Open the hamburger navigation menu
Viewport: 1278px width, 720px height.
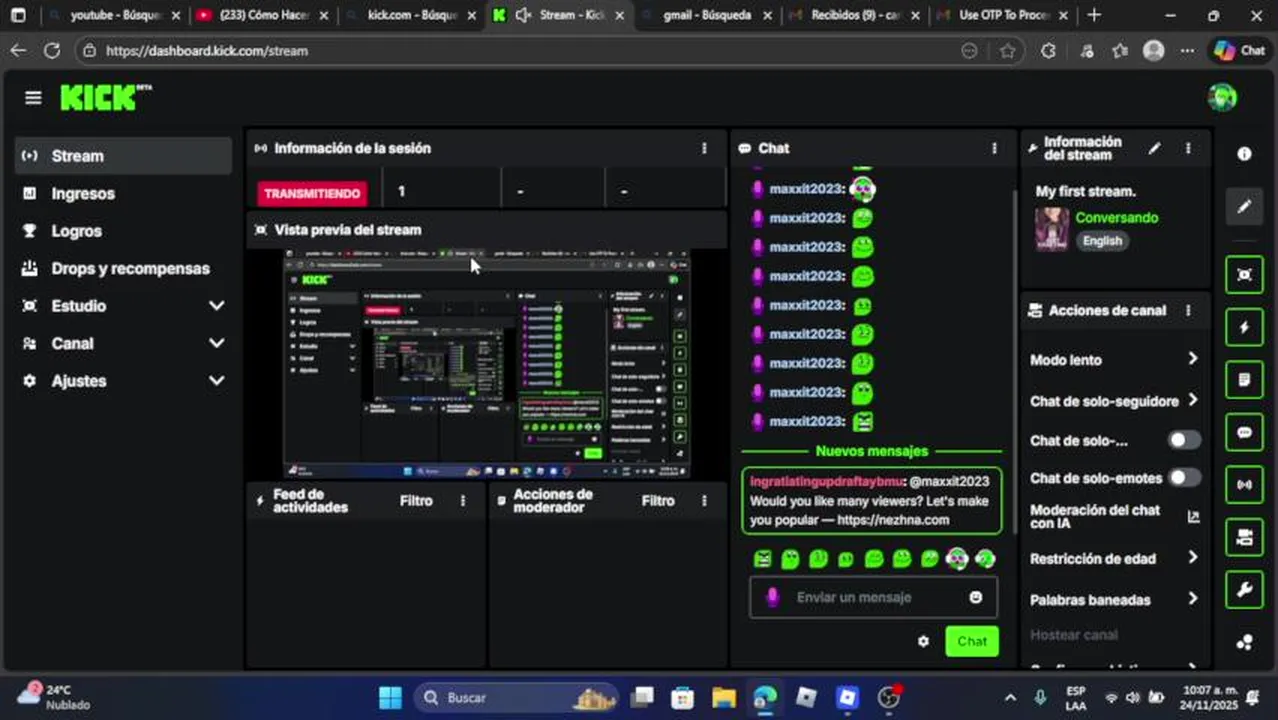pos(33,97)
